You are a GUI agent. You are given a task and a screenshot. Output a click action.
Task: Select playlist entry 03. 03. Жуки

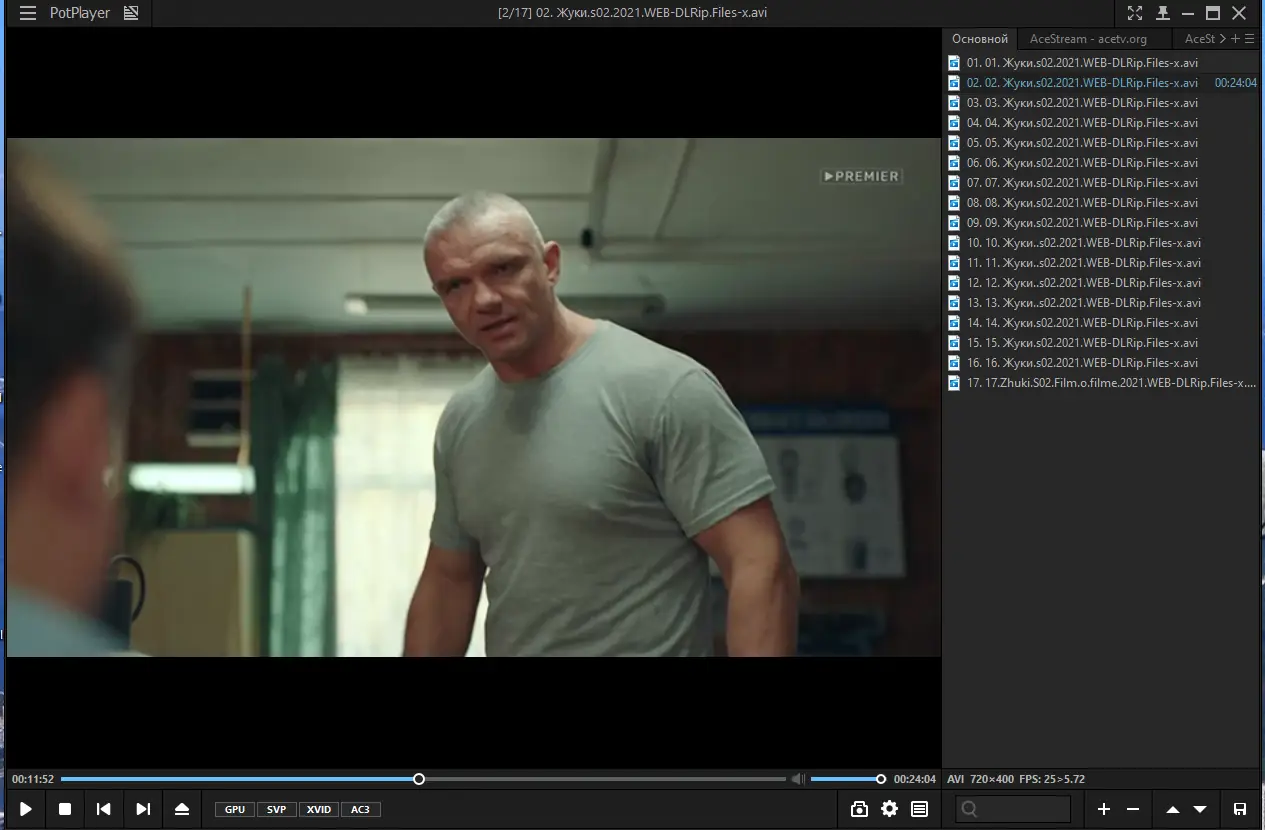[1102, 103]
